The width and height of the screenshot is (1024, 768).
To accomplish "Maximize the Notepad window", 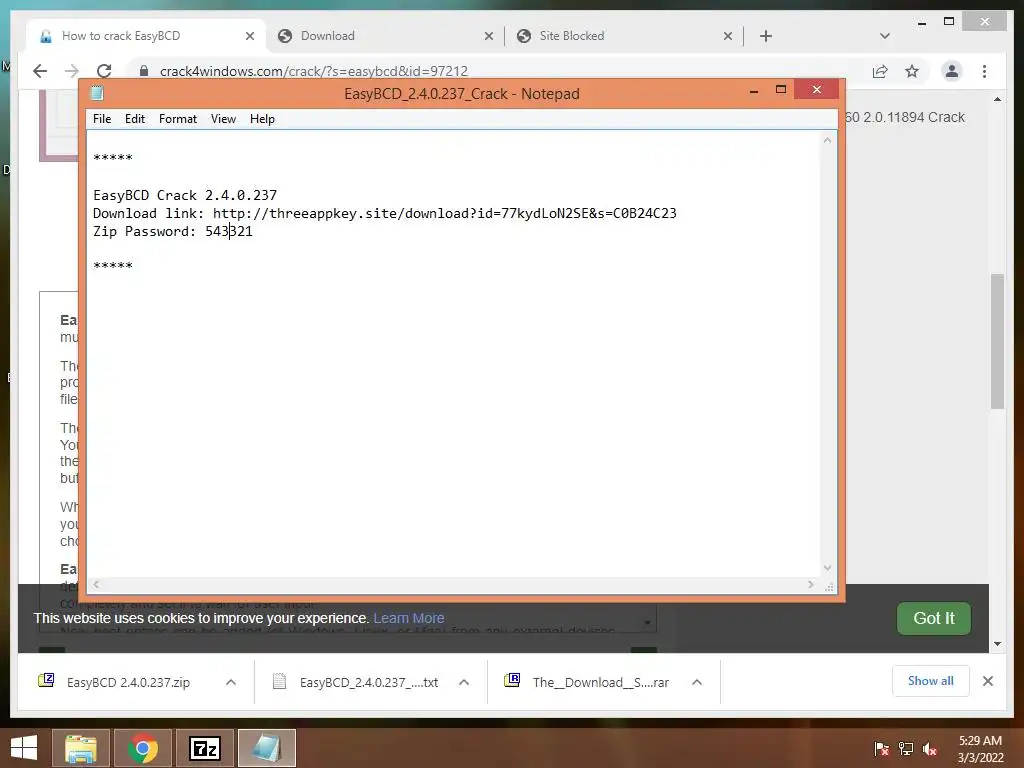I will [x=780, y=91].
